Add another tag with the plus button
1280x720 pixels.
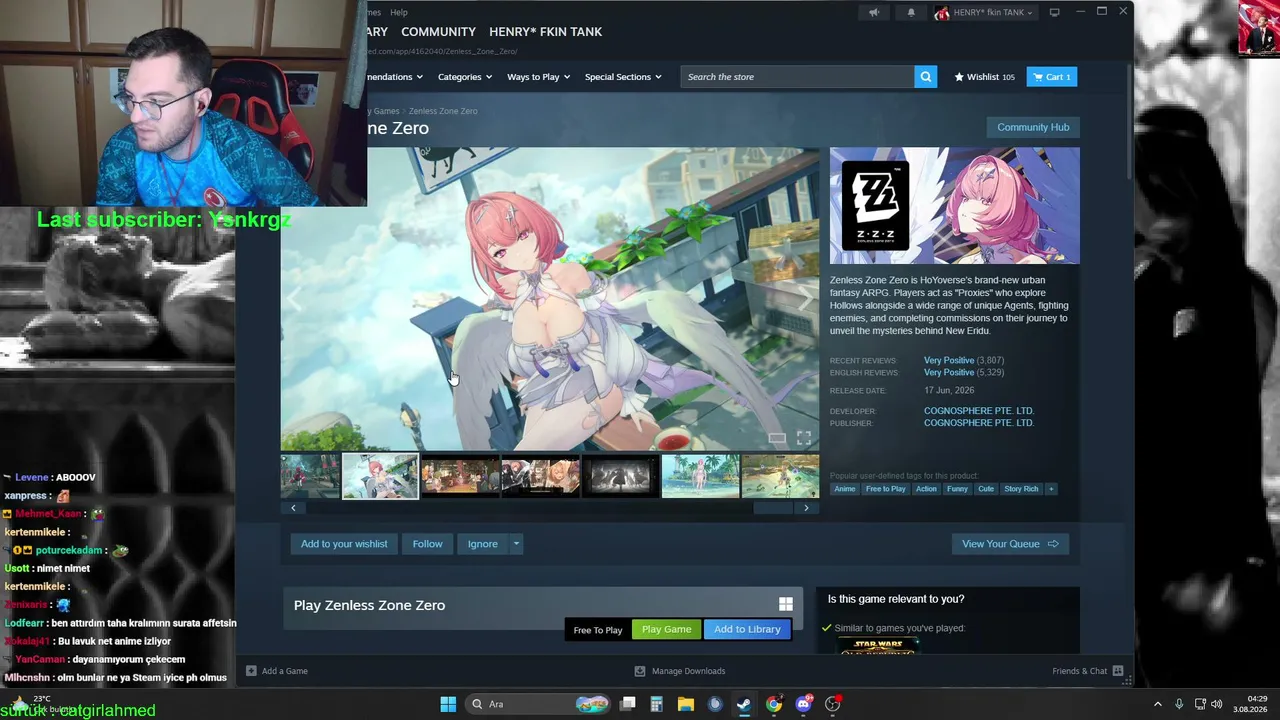1051,489
